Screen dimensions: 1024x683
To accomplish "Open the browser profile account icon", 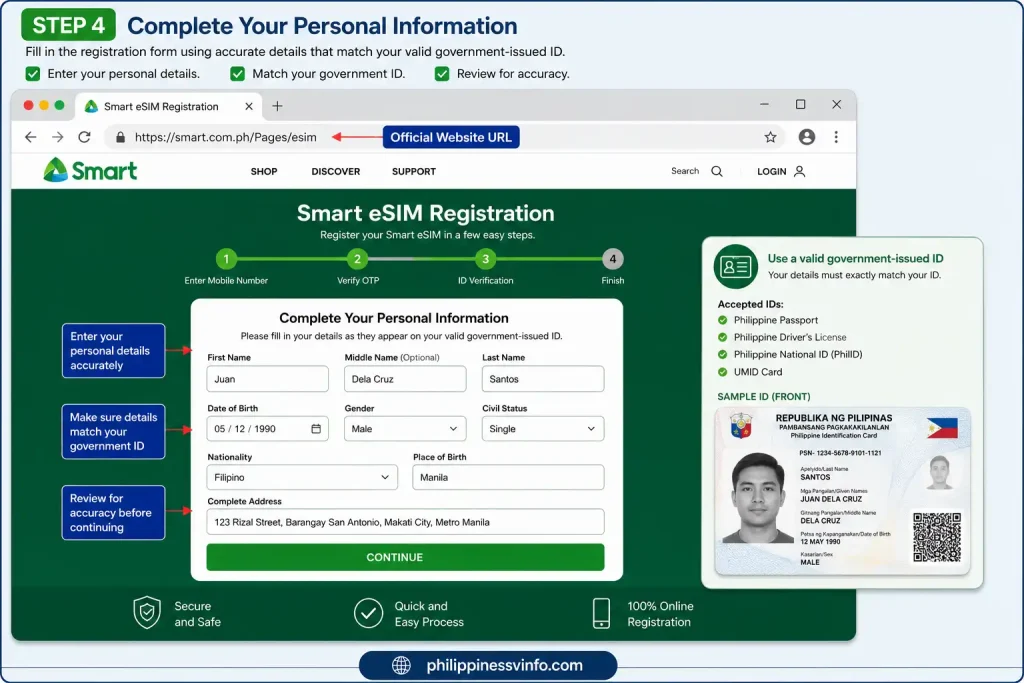I will click(x=807, y=137).
